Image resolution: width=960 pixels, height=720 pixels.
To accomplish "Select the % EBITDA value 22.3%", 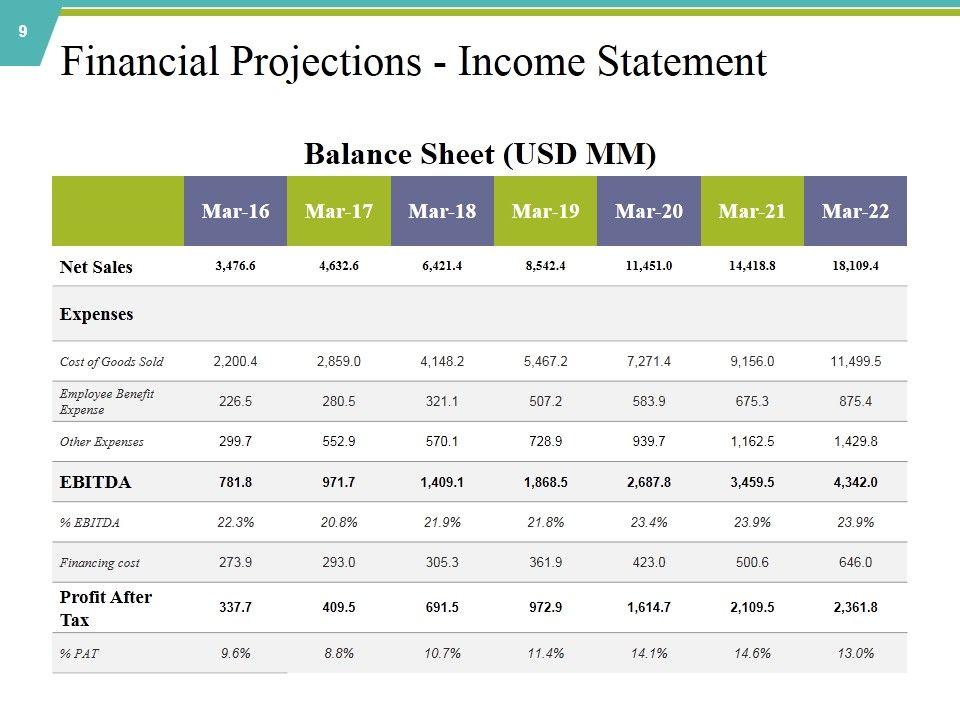I will [x=235, y=522].
